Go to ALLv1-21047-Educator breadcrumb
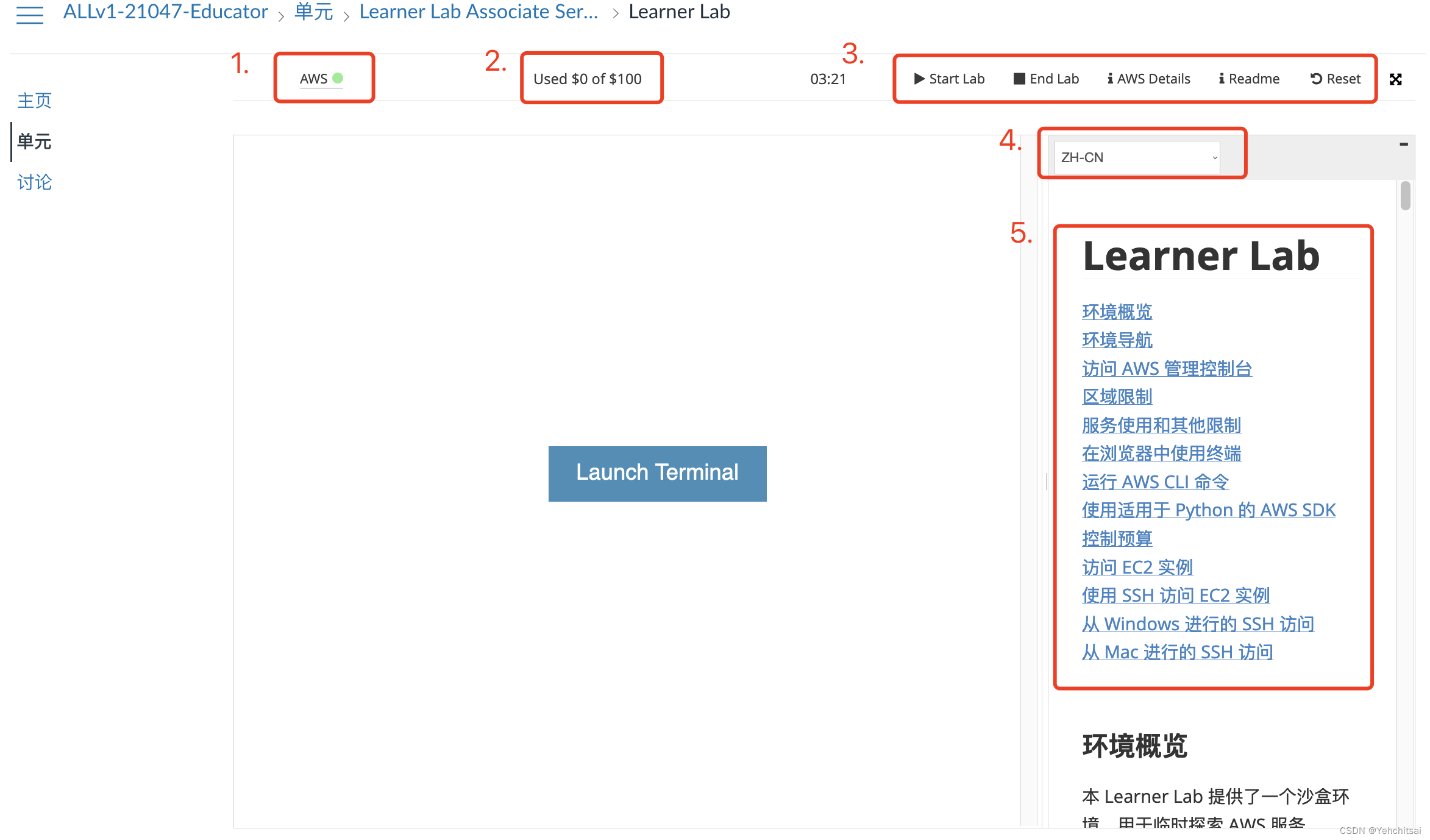The image size is (1430, 840). [166, 12]
